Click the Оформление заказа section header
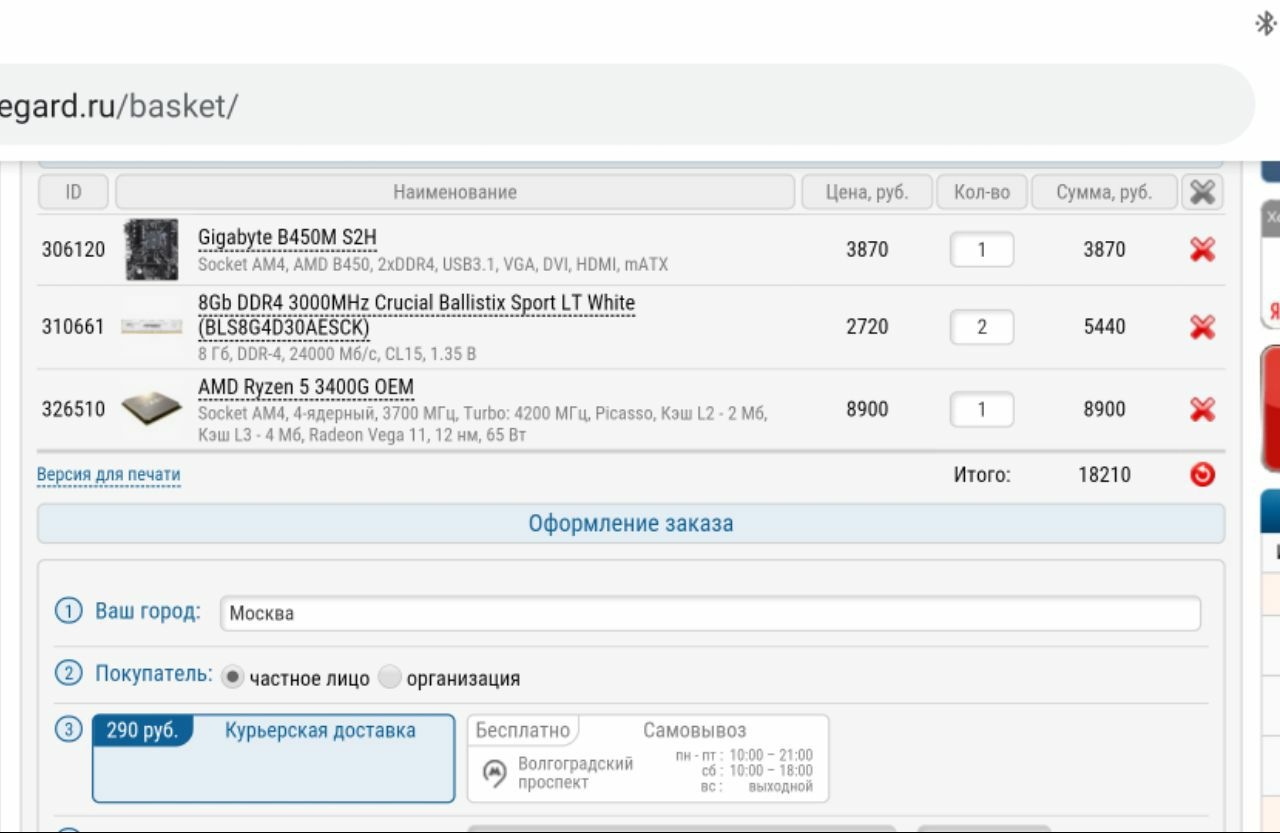Image resolution: width=1280 pixels, height=833 pixels. (631, 523)
